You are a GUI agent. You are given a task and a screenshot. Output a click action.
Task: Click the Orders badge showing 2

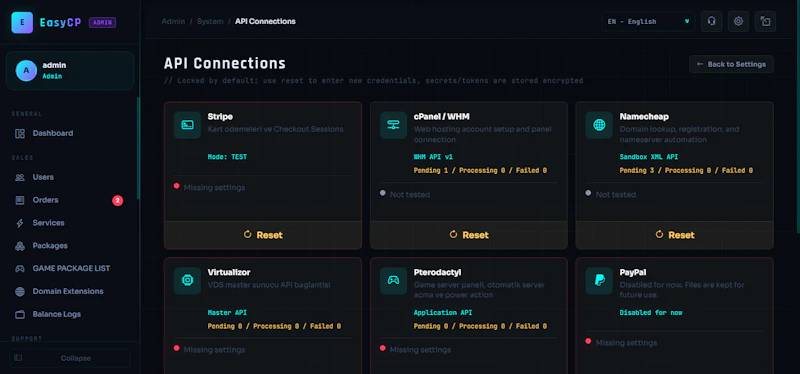[117, 201]
